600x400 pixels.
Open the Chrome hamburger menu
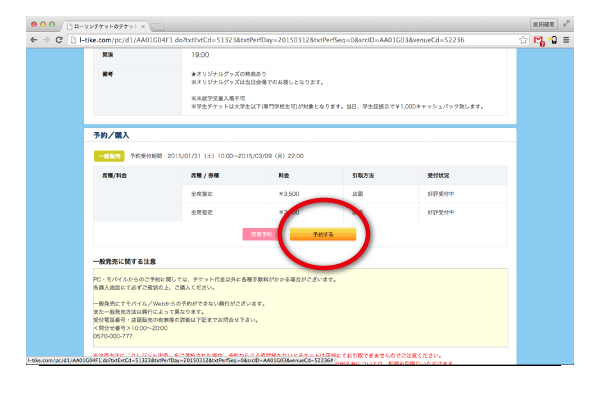(566, 40)
